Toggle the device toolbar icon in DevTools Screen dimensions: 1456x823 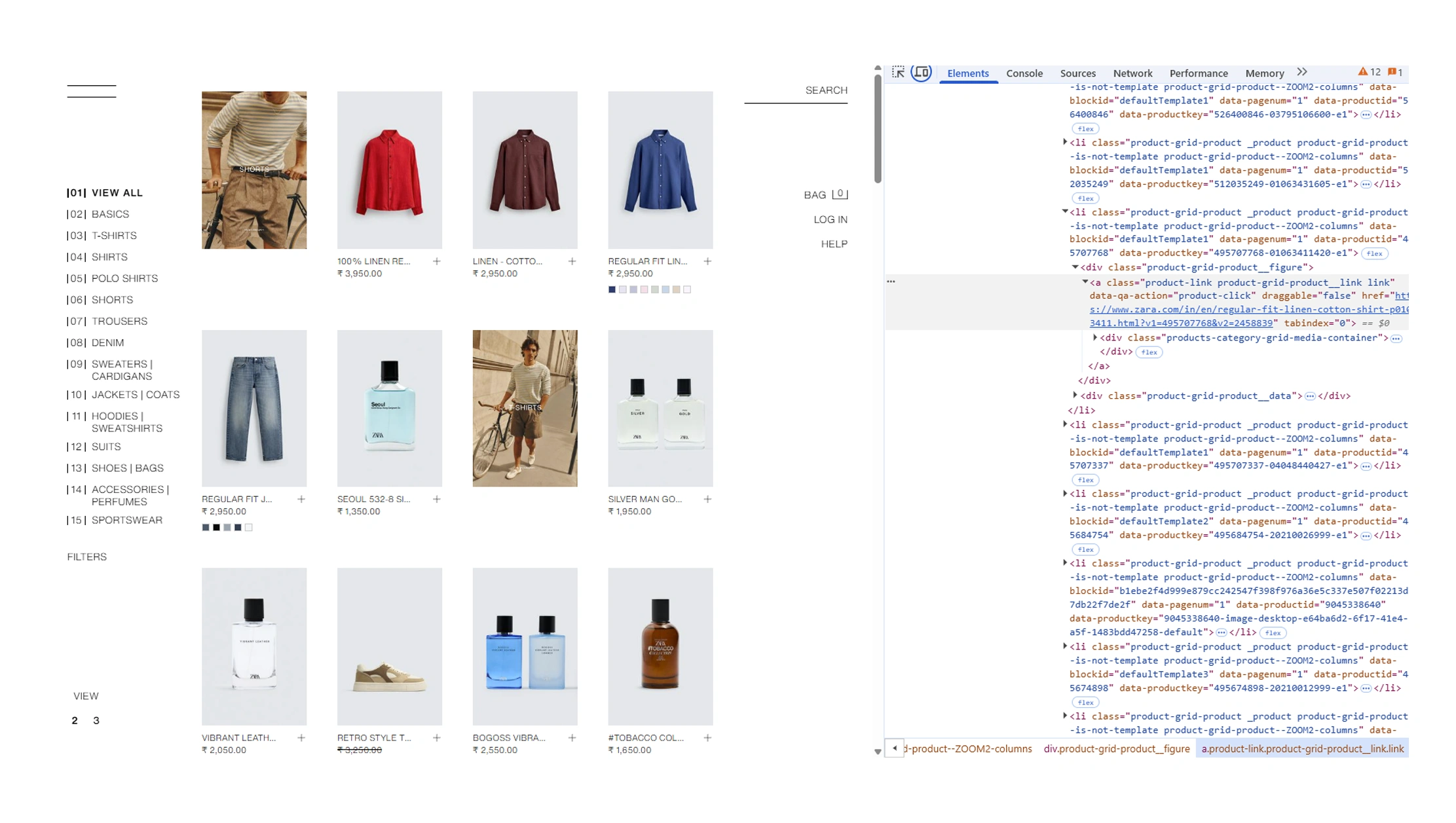coord(922,73)
